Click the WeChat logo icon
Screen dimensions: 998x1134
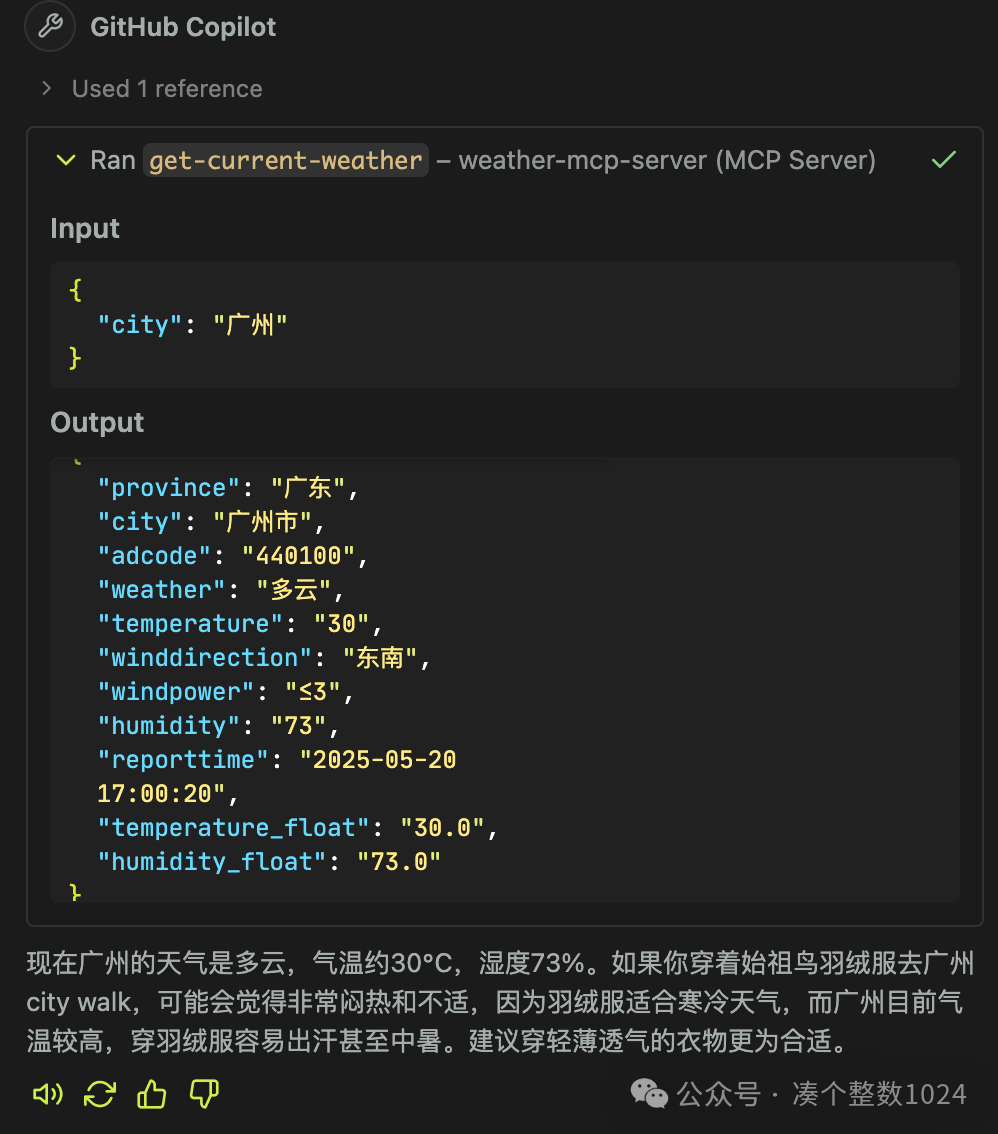click(649, 1093)
